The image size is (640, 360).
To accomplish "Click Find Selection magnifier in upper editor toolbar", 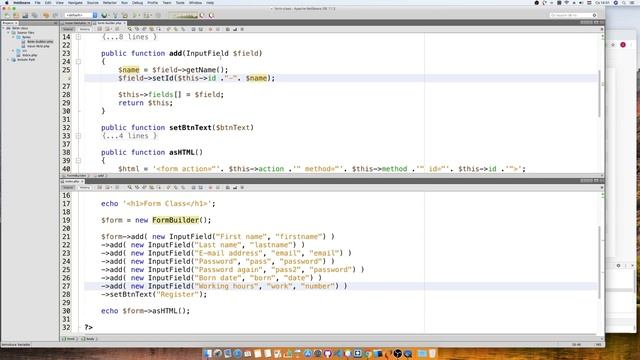I will pos(130,29).
